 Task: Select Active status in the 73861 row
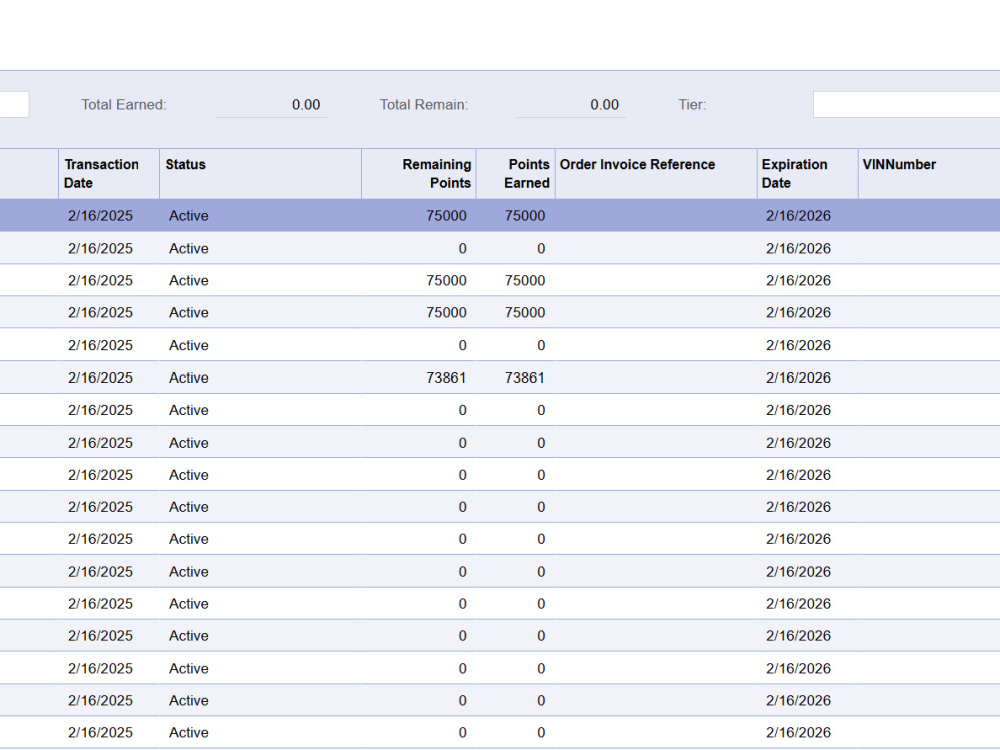189,378
